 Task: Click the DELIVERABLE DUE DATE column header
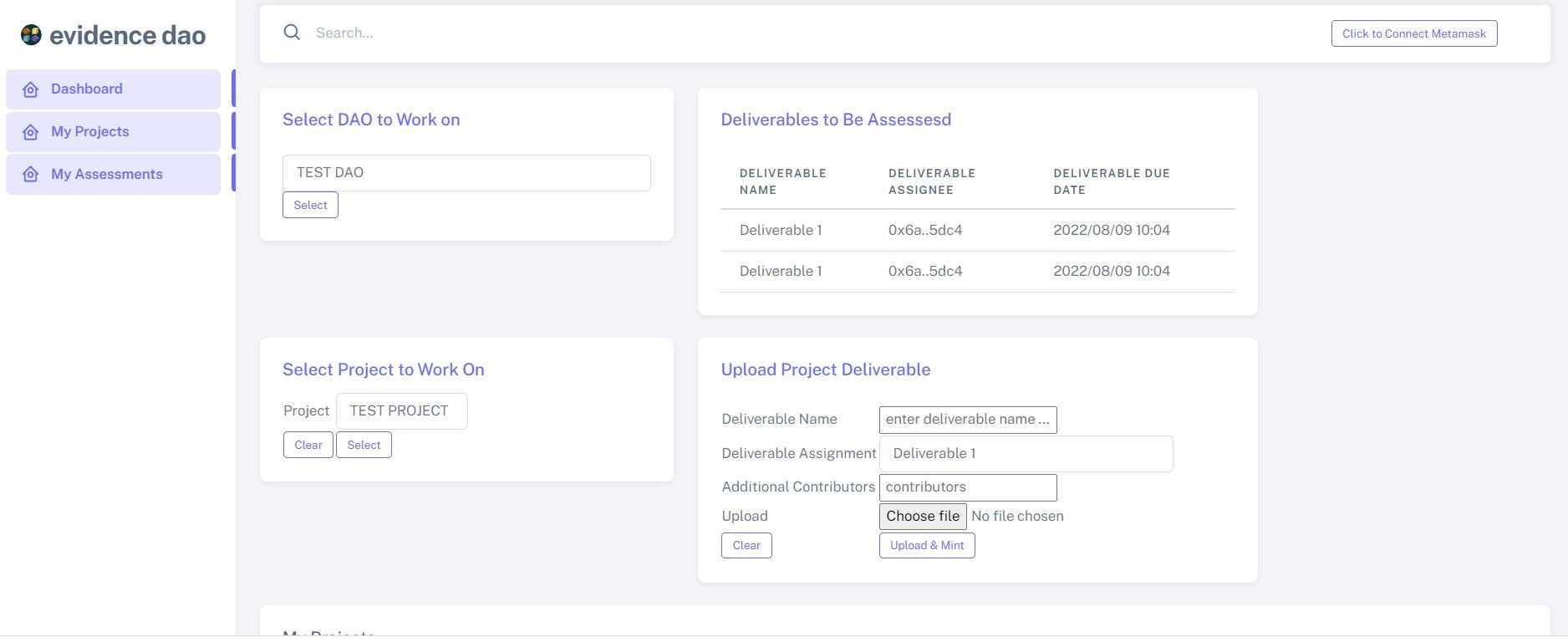coord(1112,181)
